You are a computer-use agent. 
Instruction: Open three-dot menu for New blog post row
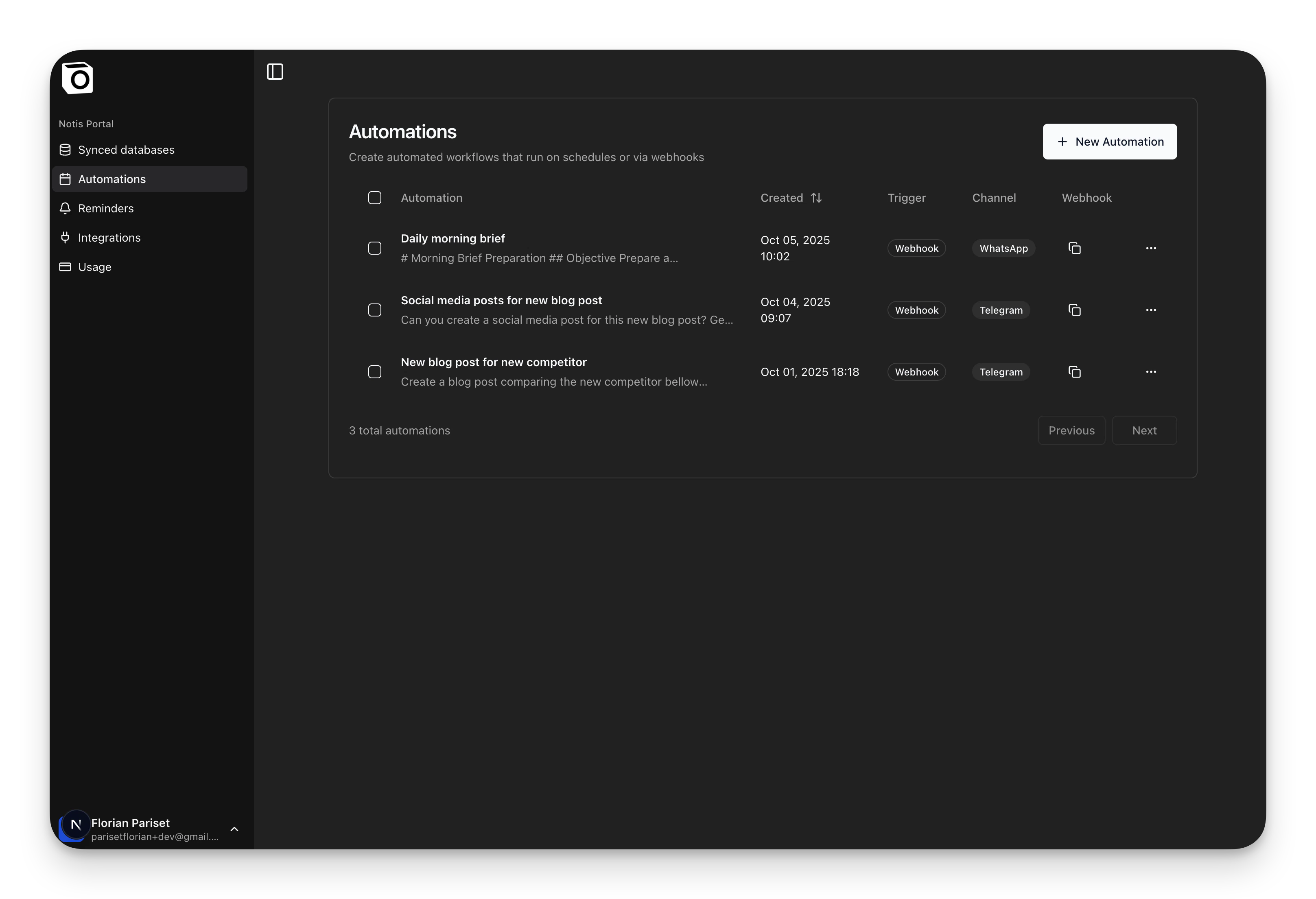coord(1151,372)
